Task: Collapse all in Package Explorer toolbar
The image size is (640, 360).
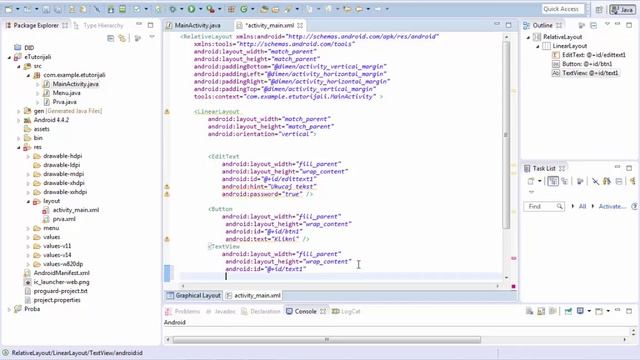Action: [111, 38]
